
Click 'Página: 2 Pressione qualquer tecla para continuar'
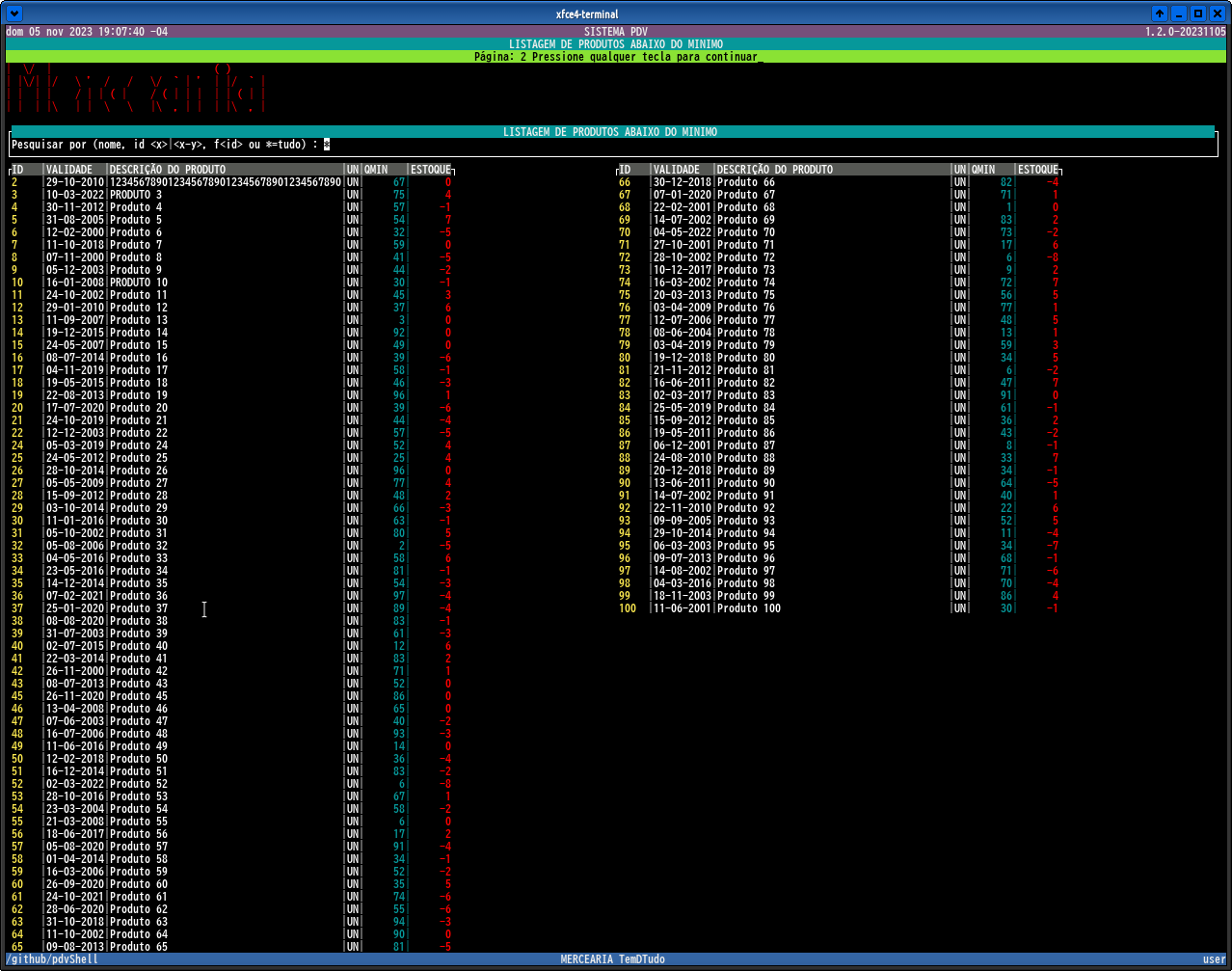616,57
